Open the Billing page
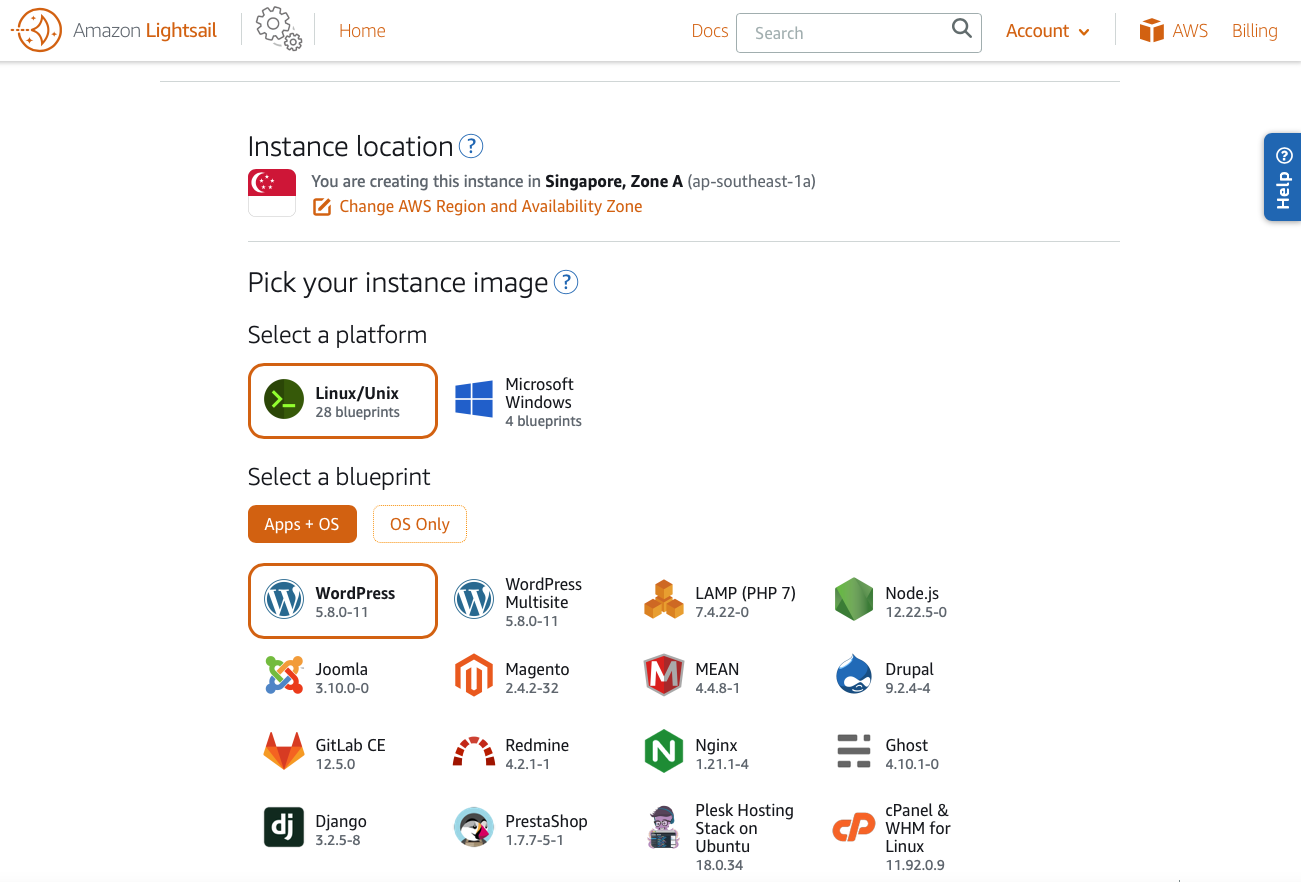Image resolution: width=1301 pixels, height=882 pixels. pos(1255,31)
